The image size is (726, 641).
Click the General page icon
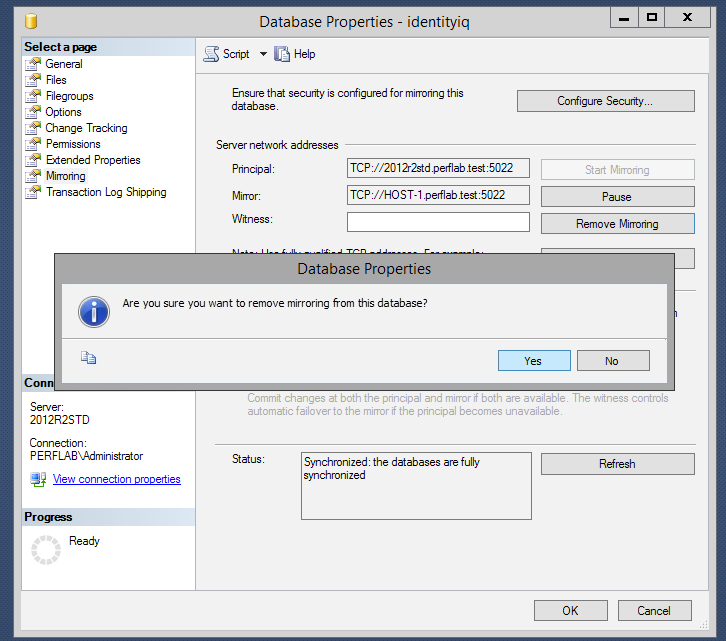[33, 64]
